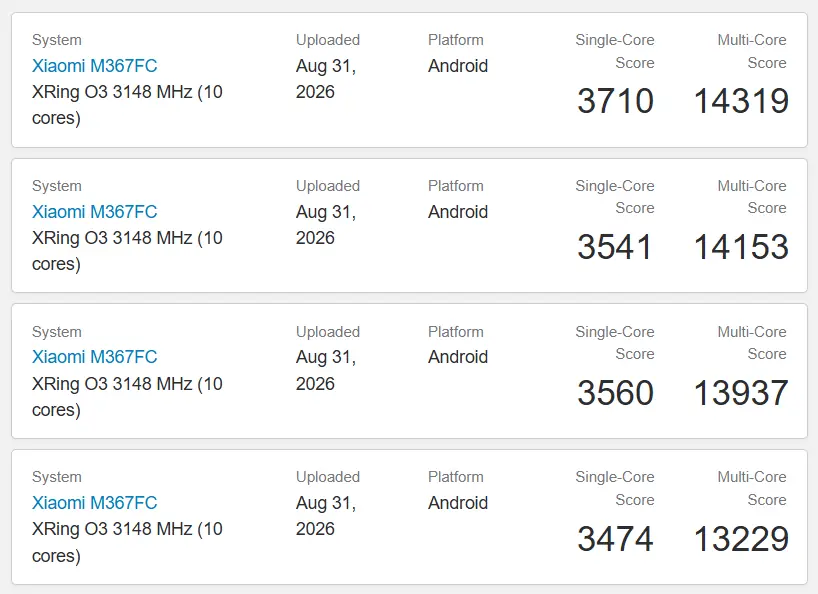The height and width of the screenshot is (594, 818).
Task: Click the single-core score 3474
Action: click(x=616, y=539)
